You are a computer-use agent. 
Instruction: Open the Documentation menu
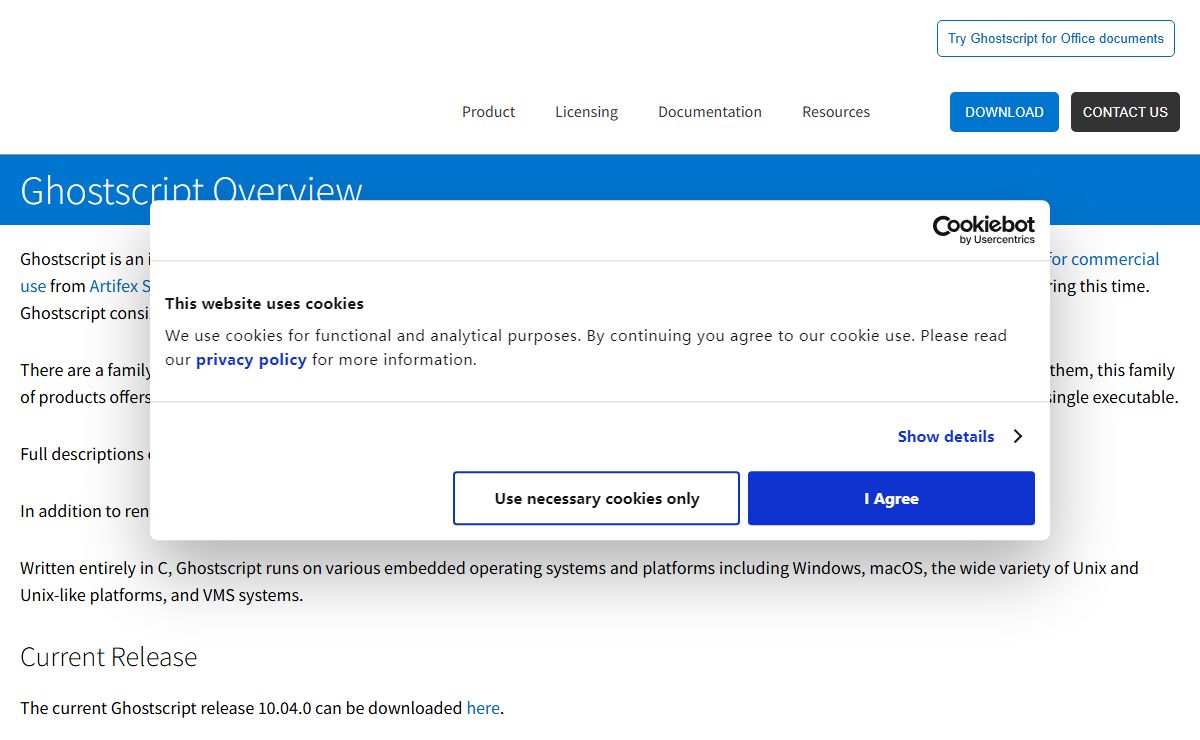click(x=710, y=112)
